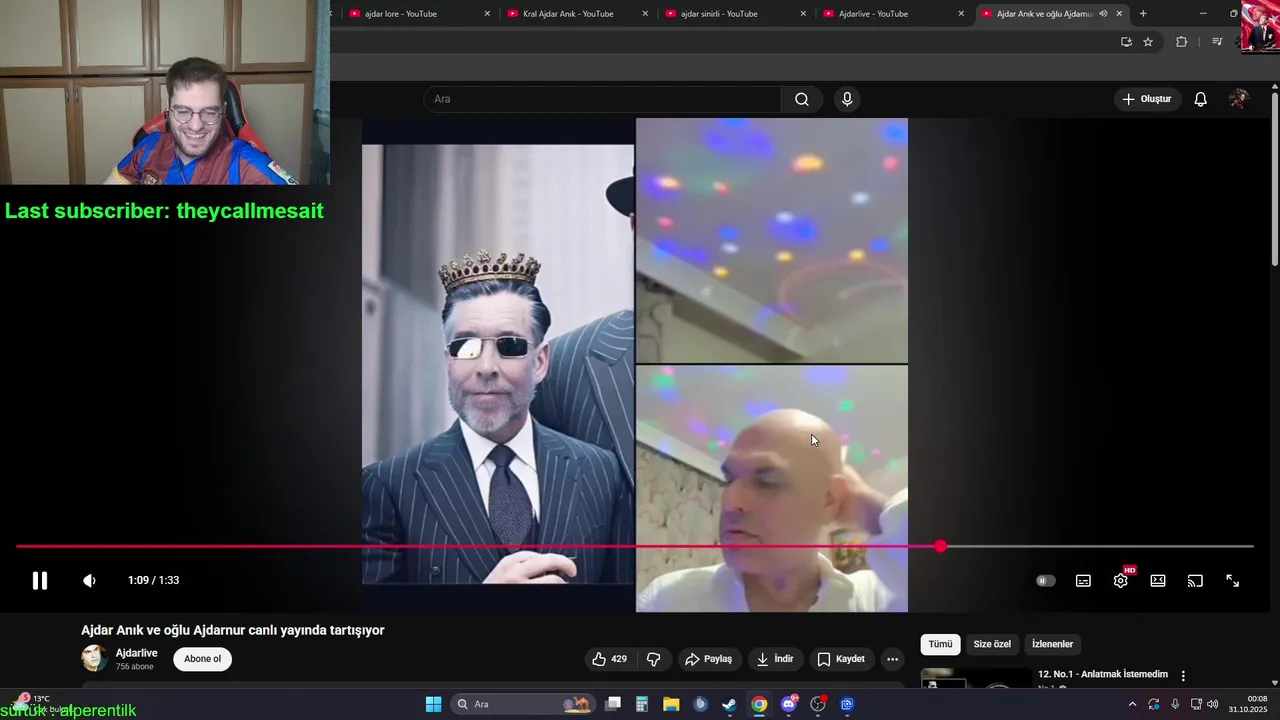Like the video with 429 likes
This screenshot has width=1280, height=720.
[609, 659]
